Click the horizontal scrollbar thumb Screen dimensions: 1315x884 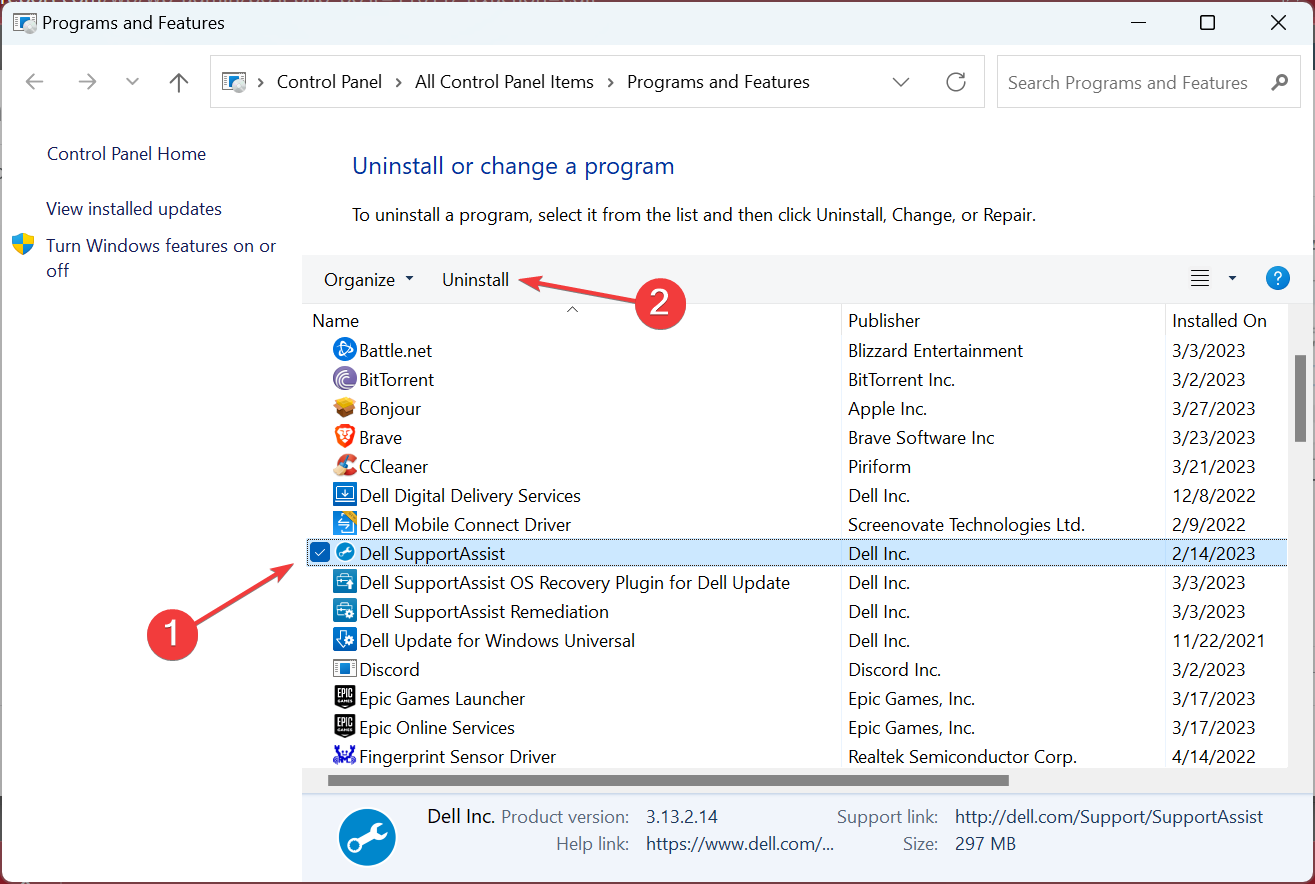(668, 780)
